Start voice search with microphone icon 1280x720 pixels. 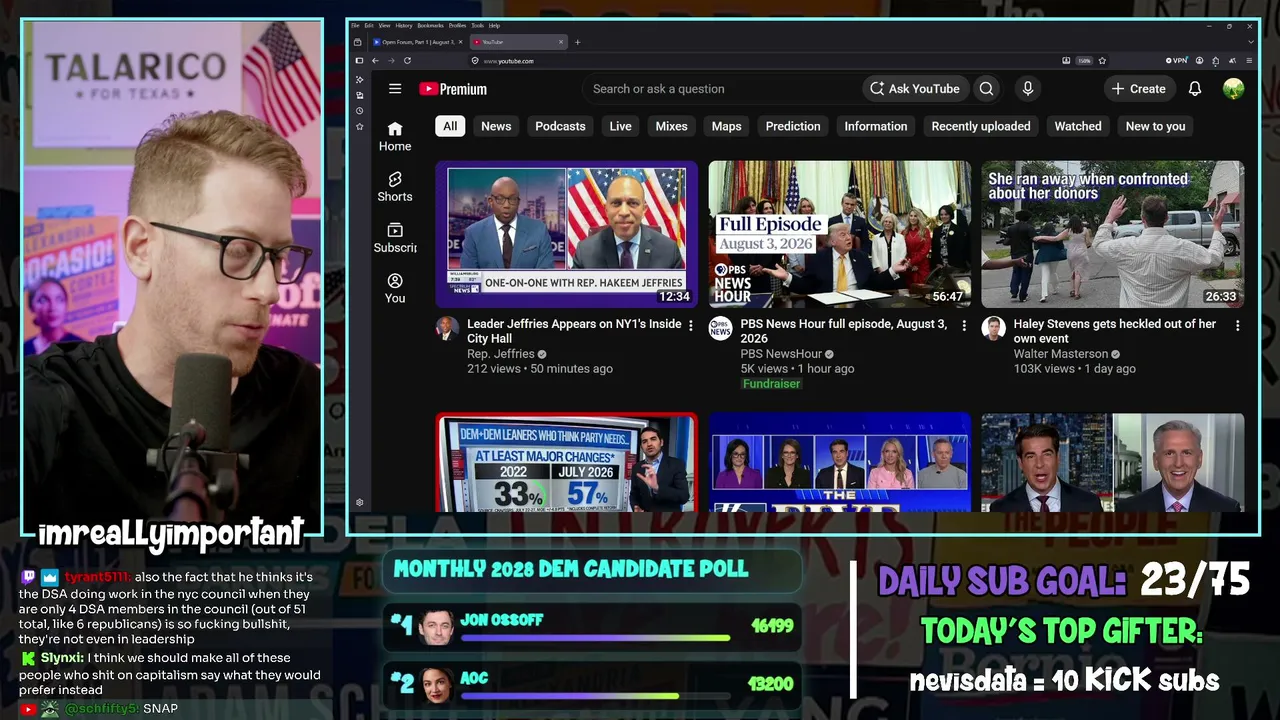pyautogui.click(x=1027, y=89)
